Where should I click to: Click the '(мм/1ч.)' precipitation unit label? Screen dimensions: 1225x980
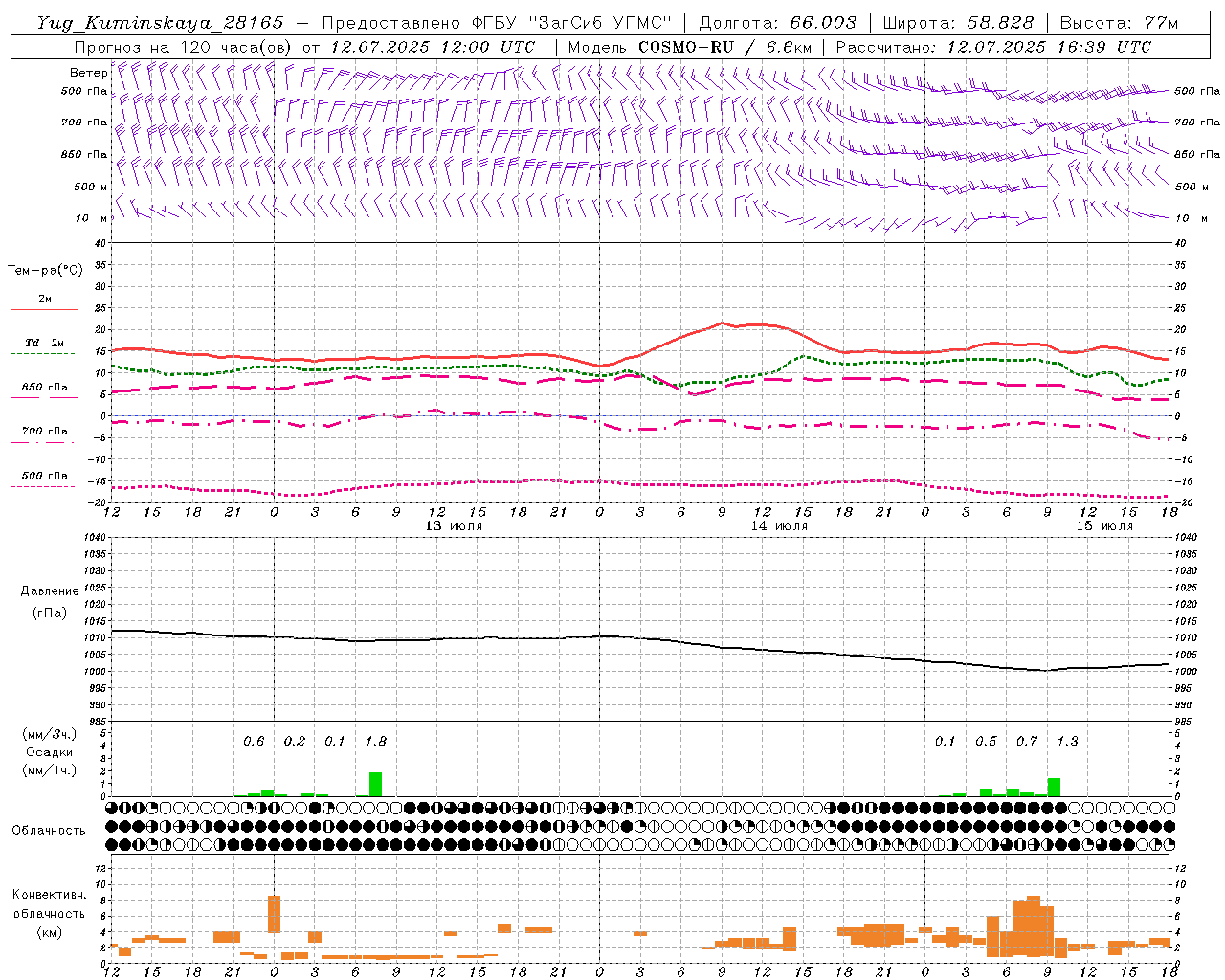pos(50,770)
